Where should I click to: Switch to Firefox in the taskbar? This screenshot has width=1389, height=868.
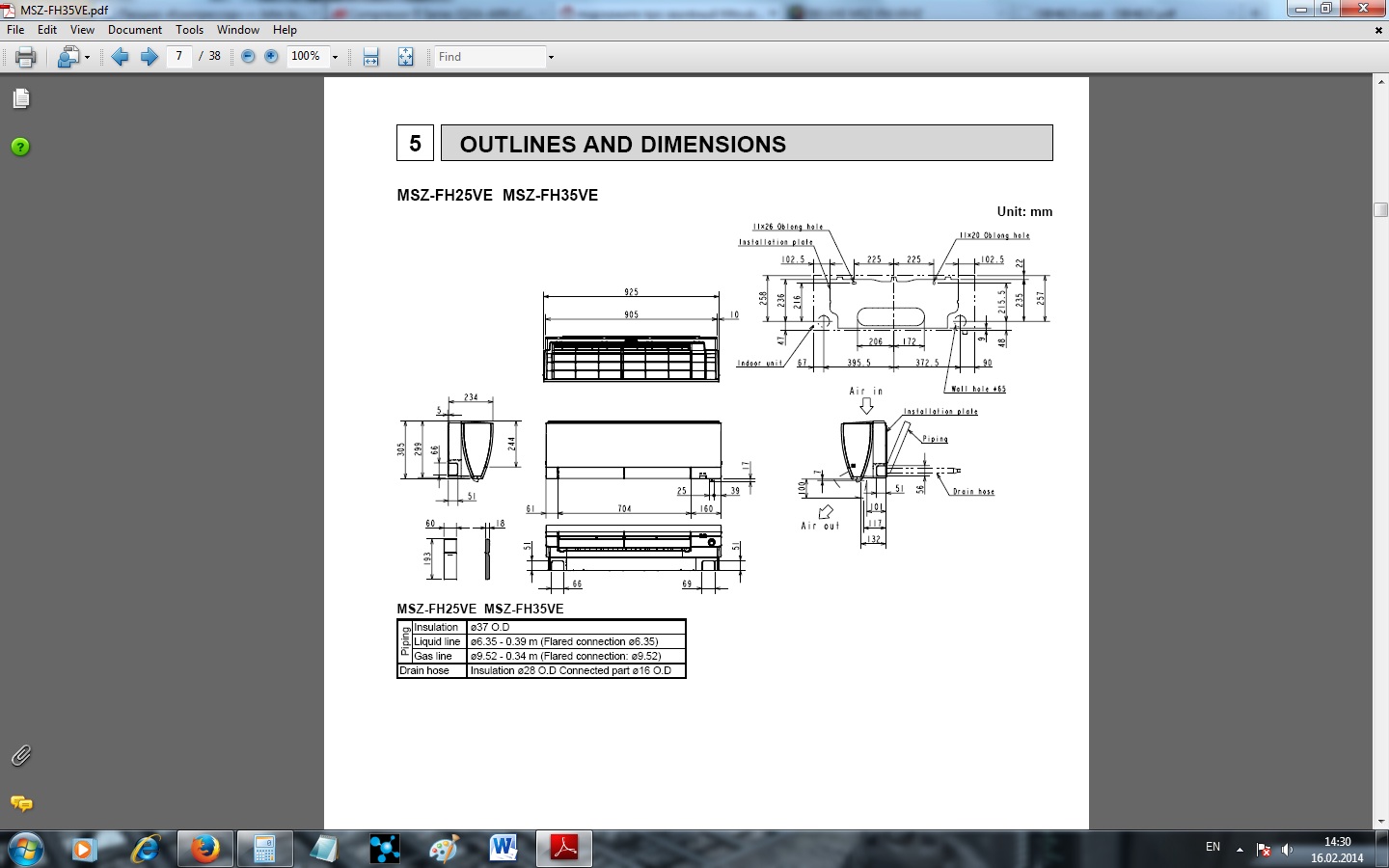[x=204, y=849]
